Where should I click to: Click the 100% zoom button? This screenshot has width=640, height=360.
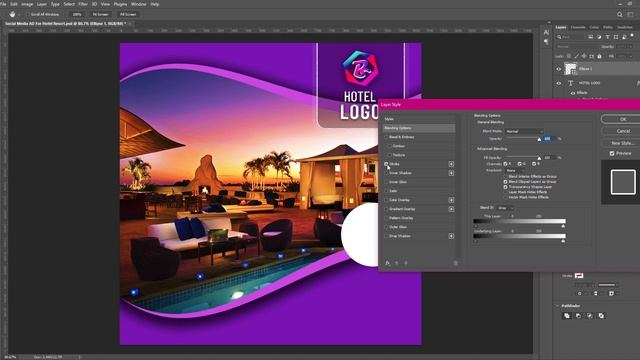pos(77,14)
